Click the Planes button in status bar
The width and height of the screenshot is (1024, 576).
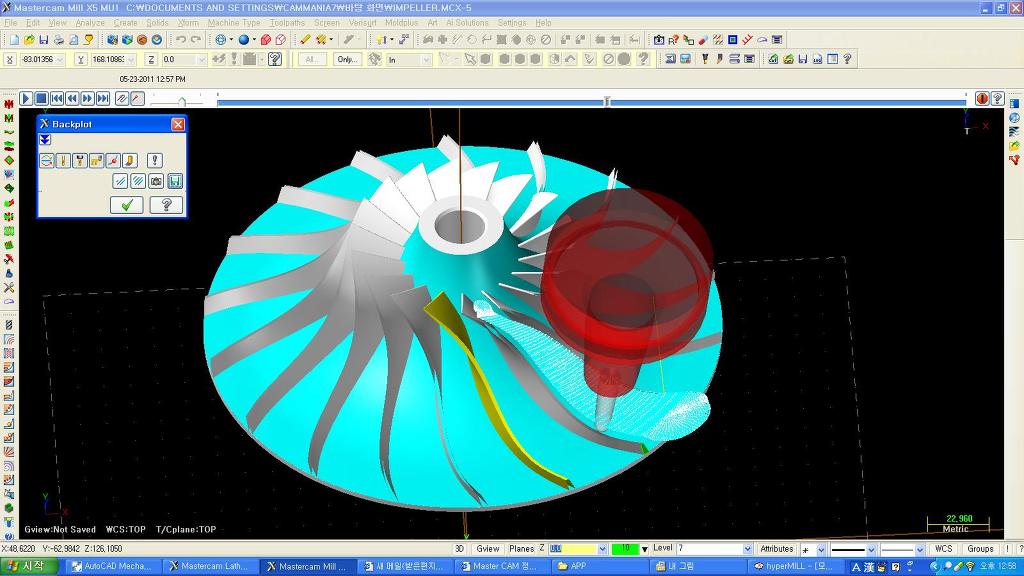tap(521, 549)
